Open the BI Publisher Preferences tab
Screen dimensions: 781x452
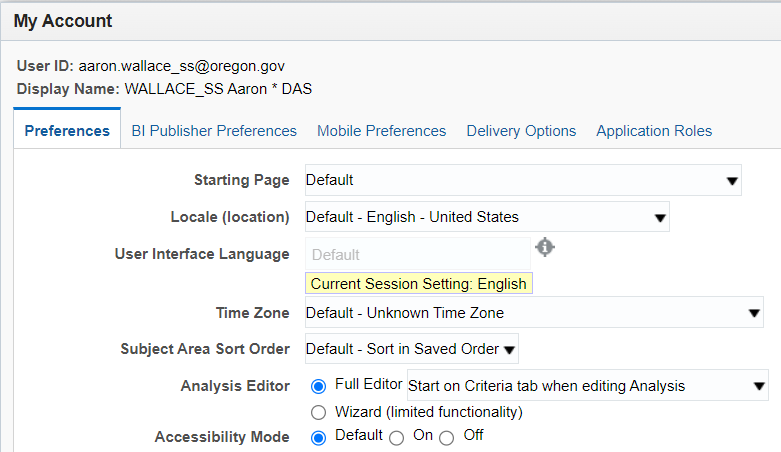(x=214, y=131)
